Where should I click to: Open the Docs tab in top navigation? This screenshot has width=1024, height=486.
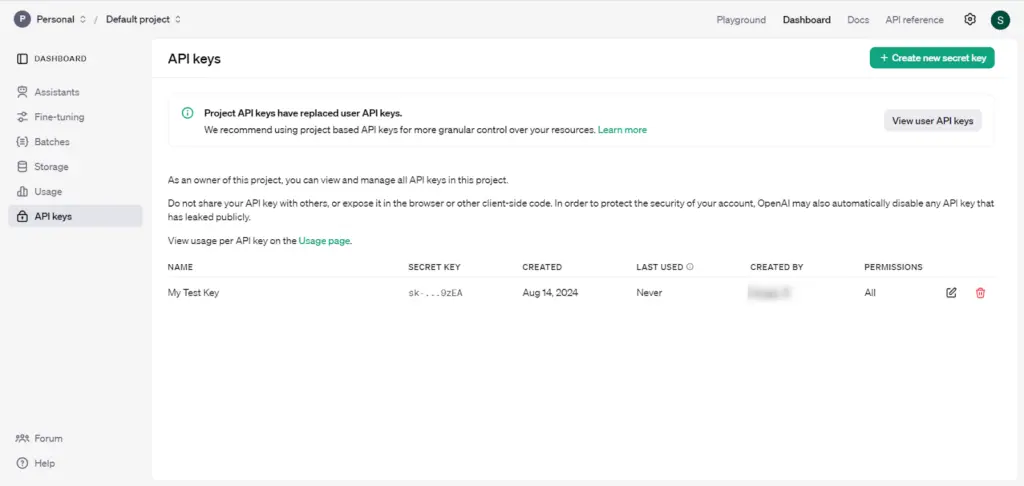point(858,20)
